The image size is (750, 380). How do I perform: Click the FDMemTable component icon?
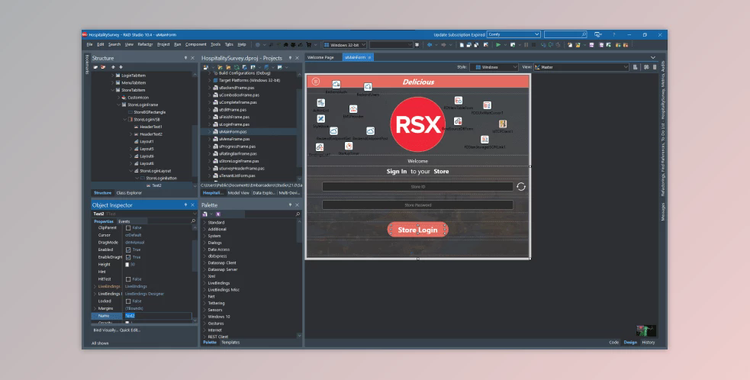[458, 101]
